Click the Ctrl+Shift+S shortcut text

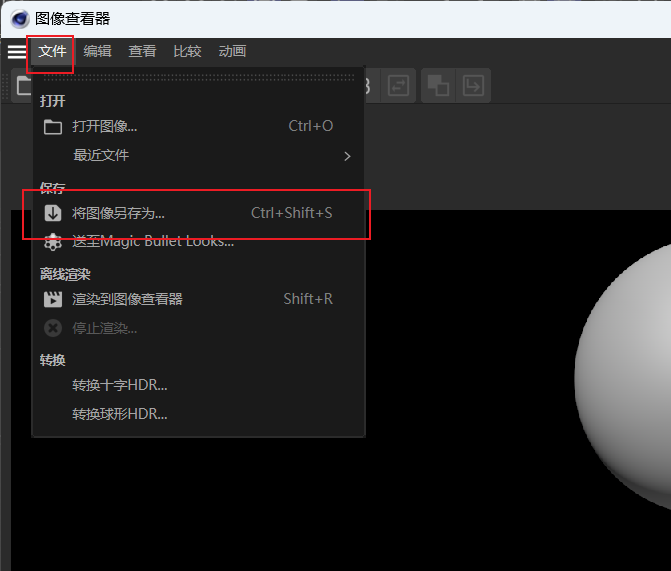point(291,213)
